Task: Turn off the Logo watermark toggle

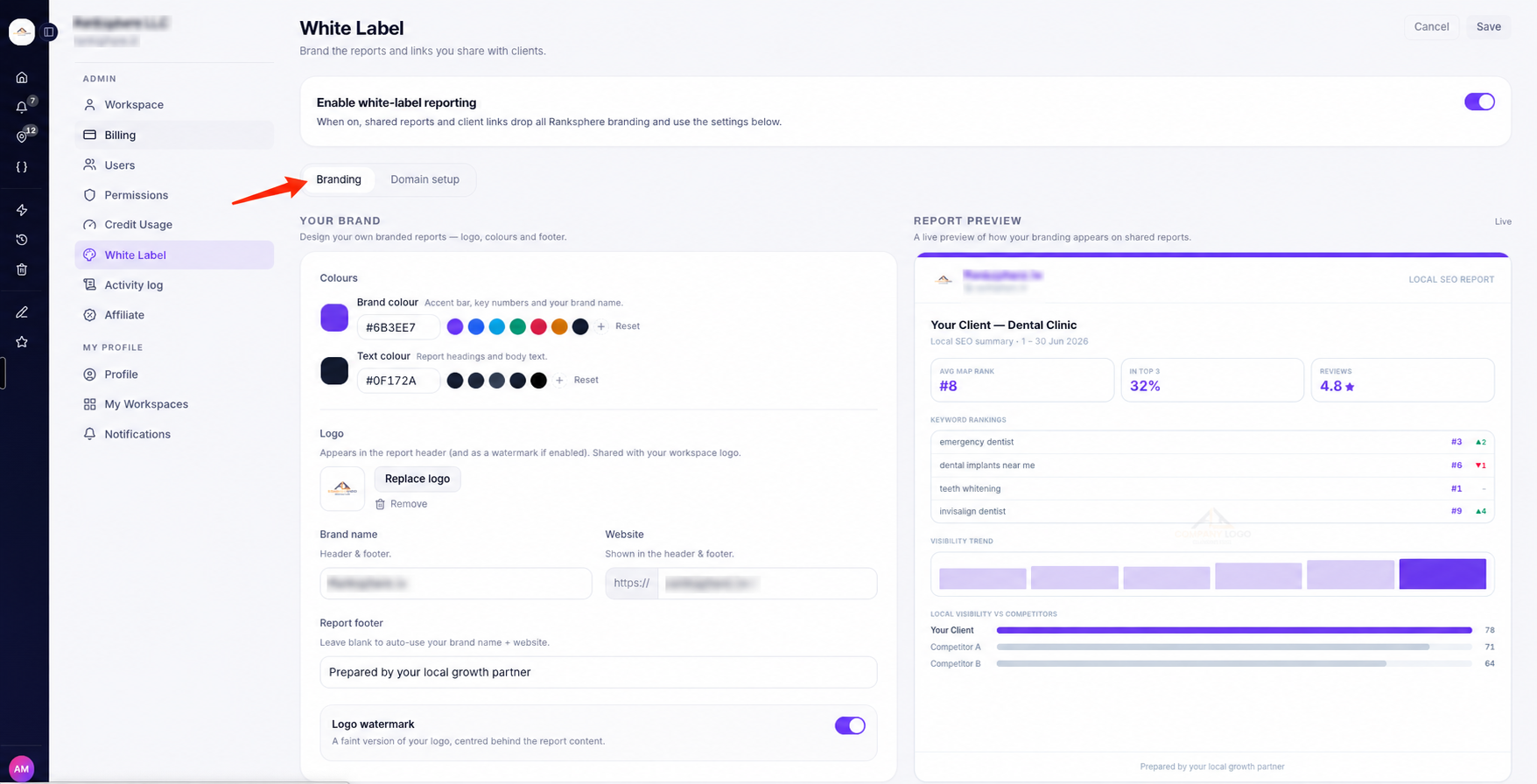Action: 850,725
